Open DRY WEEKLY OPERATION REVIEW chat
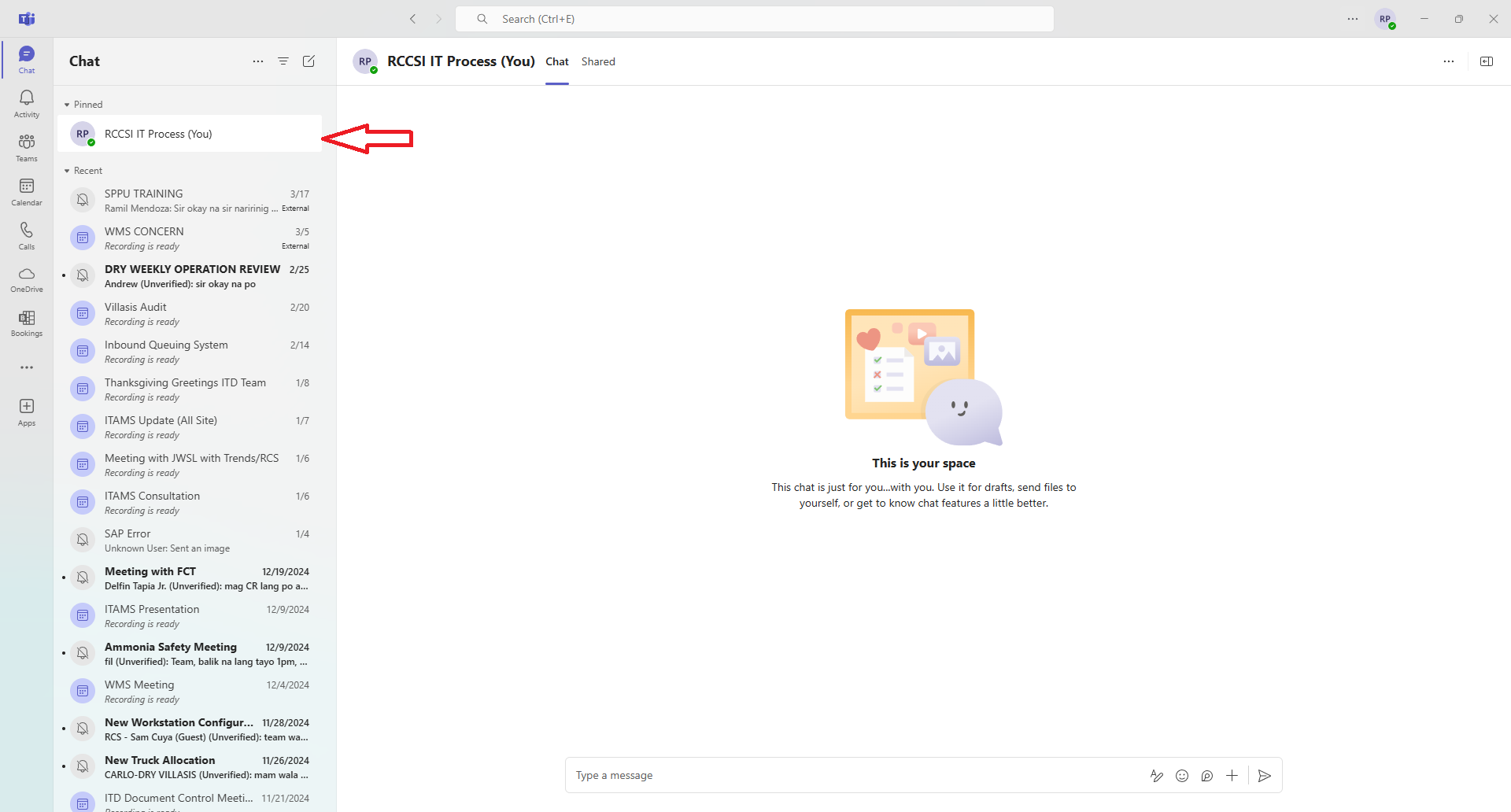The width and height of the screenshot is (1511, 812). pos(190,275)
